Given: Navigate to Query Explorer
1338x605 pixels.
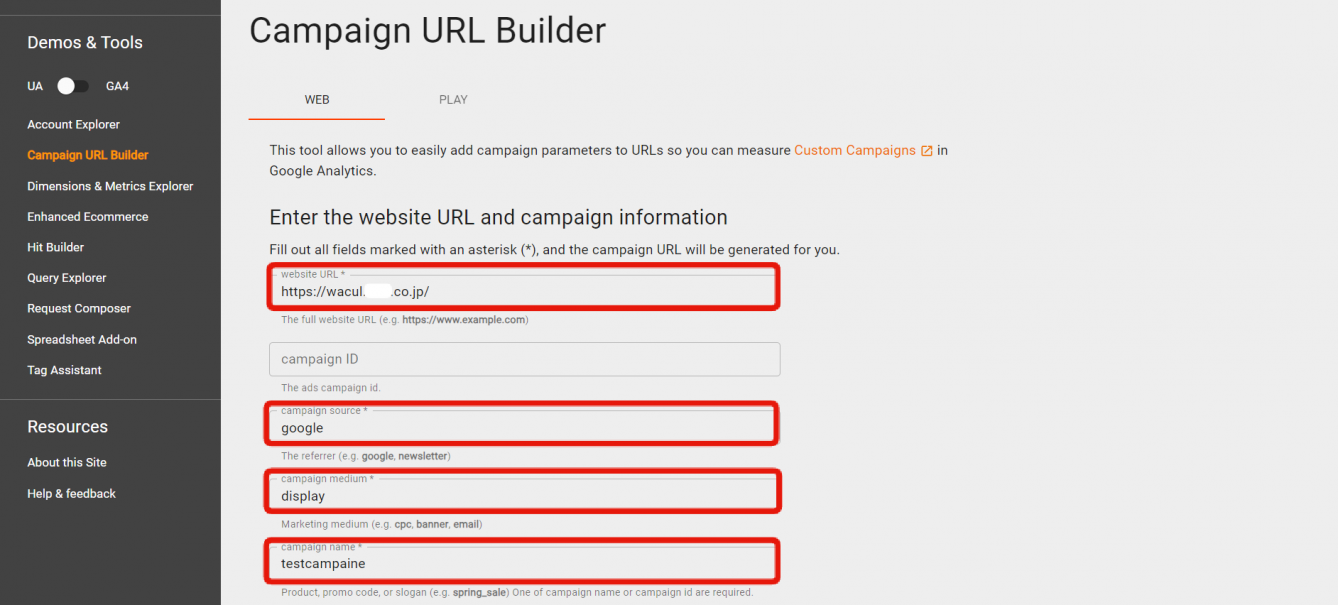Looking at the screenshot, I should coord(67,278).
